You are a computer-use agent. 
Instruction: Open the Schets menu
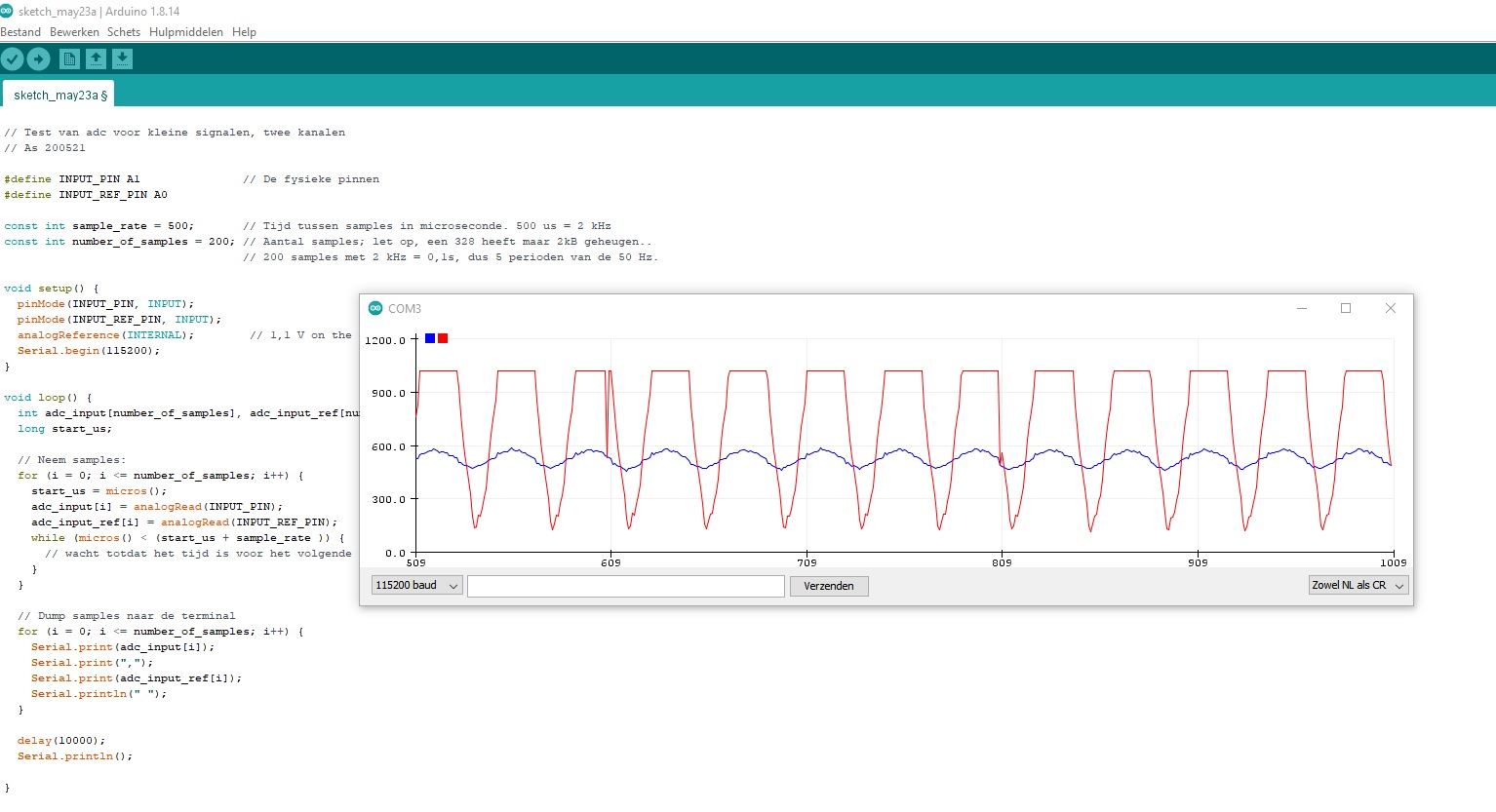point(124,32)
